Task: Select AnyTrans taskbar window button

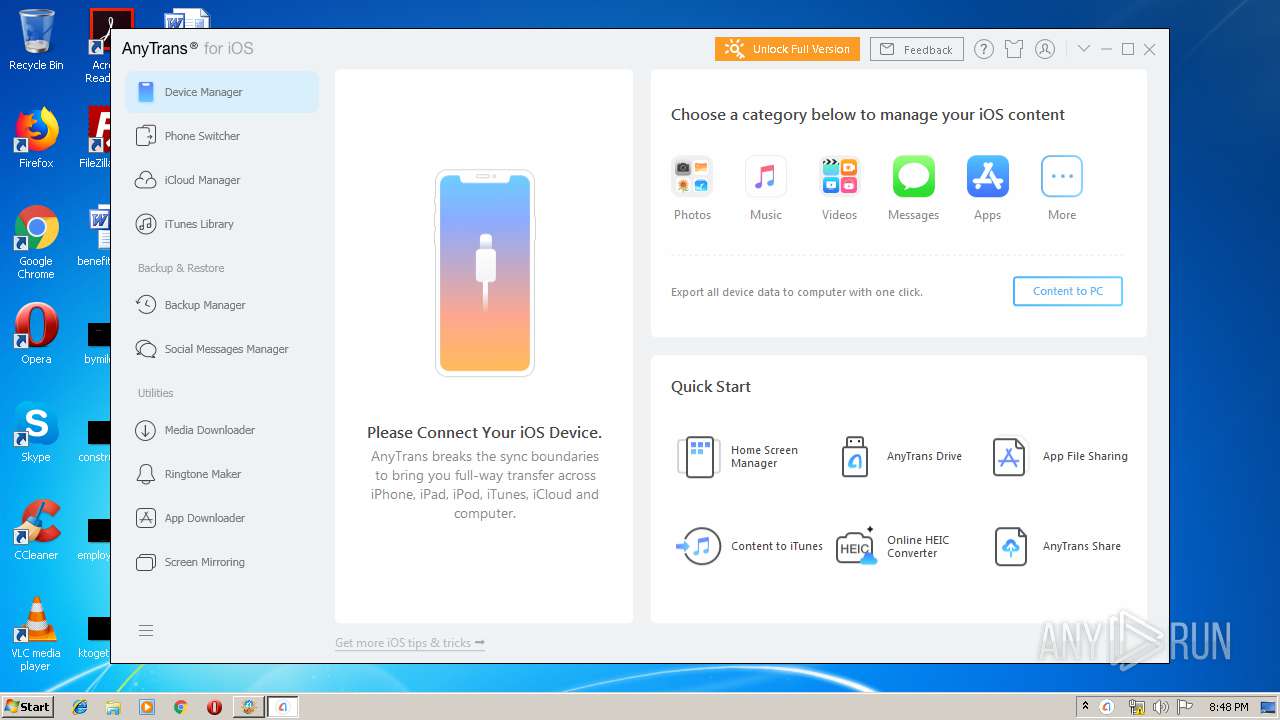Action: point(283,707)
